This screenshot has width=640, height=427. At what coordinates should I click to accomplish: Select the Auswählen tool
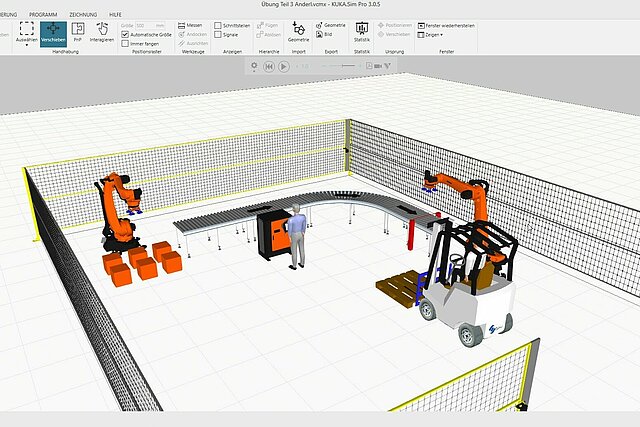[x=26, y=32]
